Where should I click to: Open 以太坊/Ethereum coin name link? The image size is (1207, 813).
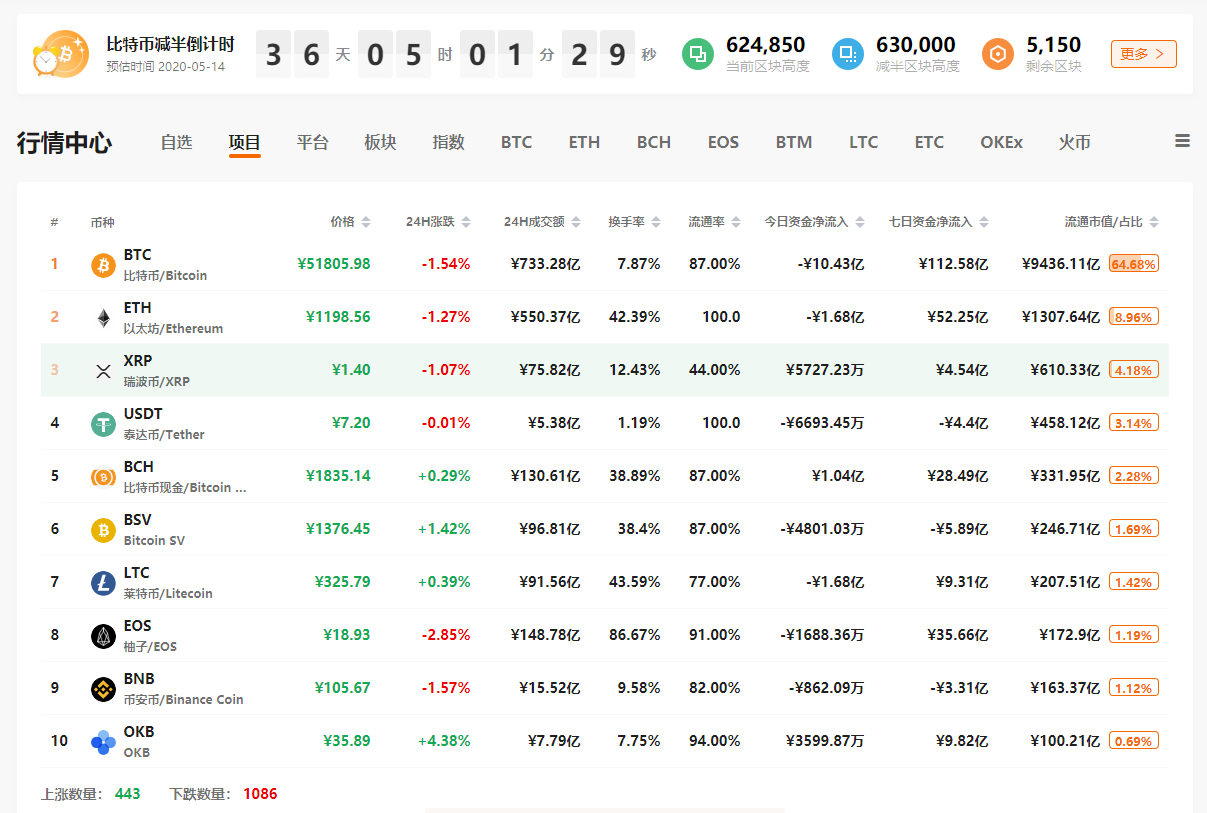pos(173,328)
